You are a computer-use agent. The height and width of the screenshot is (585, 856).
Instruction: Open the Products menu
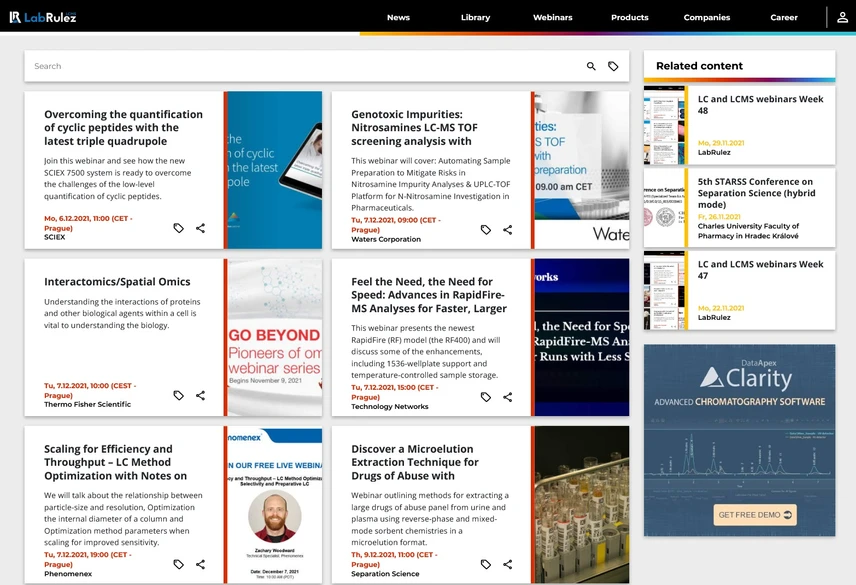(x=629, y=17)
